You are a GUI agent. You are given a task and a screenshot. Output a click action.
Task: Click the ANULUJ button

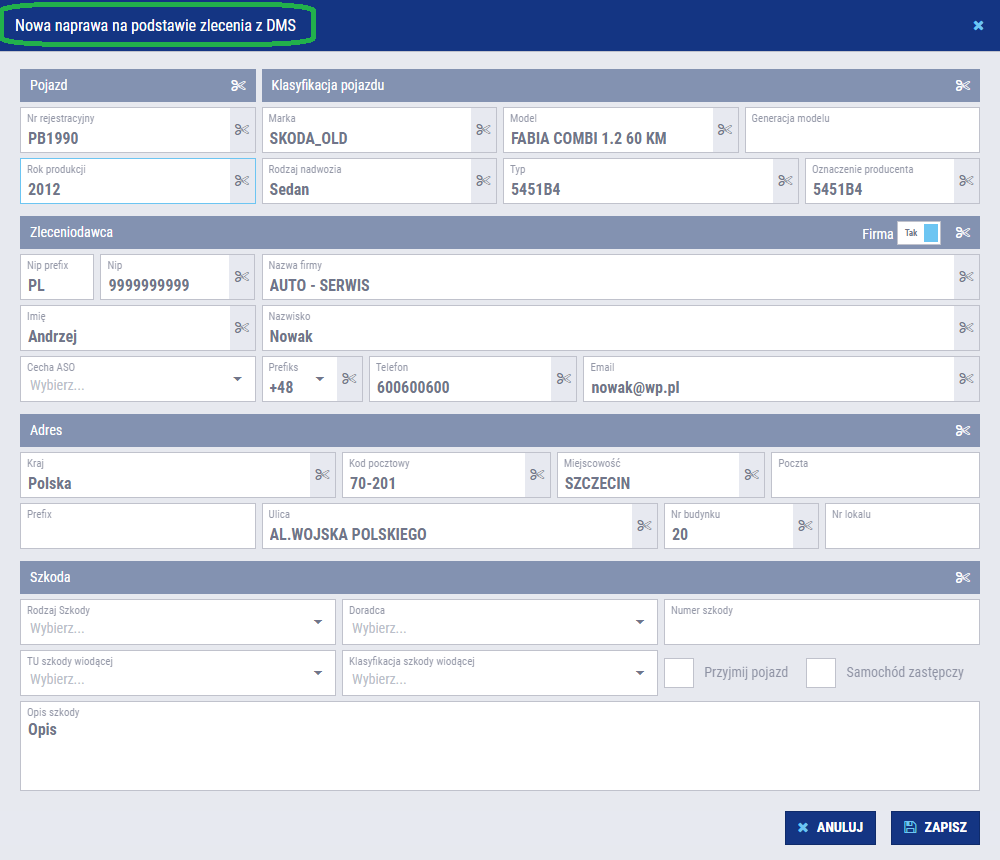coord(830,828)
